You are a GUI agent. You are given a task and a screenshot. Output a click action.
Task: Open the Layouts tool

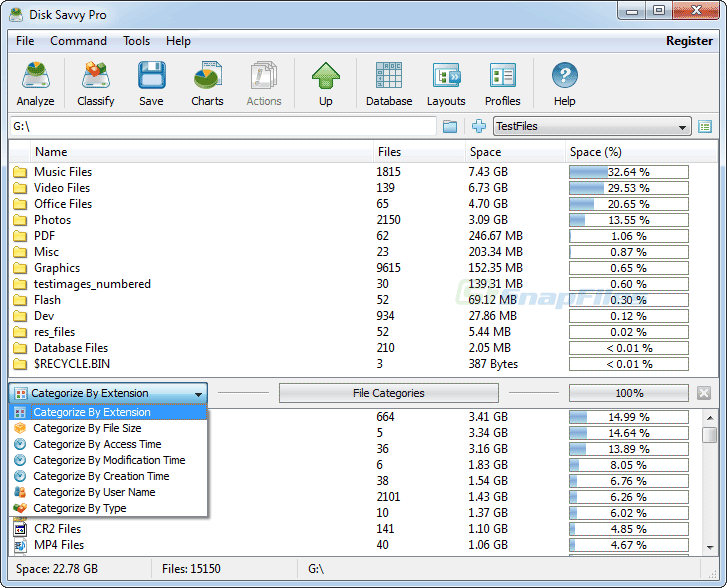point(446,83)
